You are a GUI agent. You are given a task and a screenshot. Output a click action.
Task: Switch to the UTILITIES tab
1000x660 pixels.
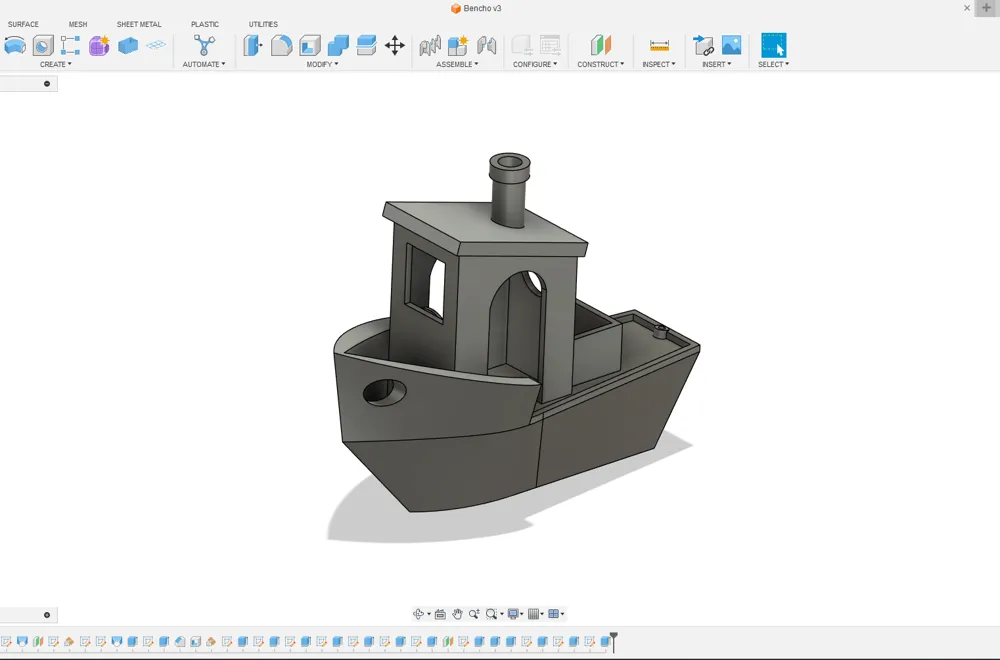(x=263, y=24)
